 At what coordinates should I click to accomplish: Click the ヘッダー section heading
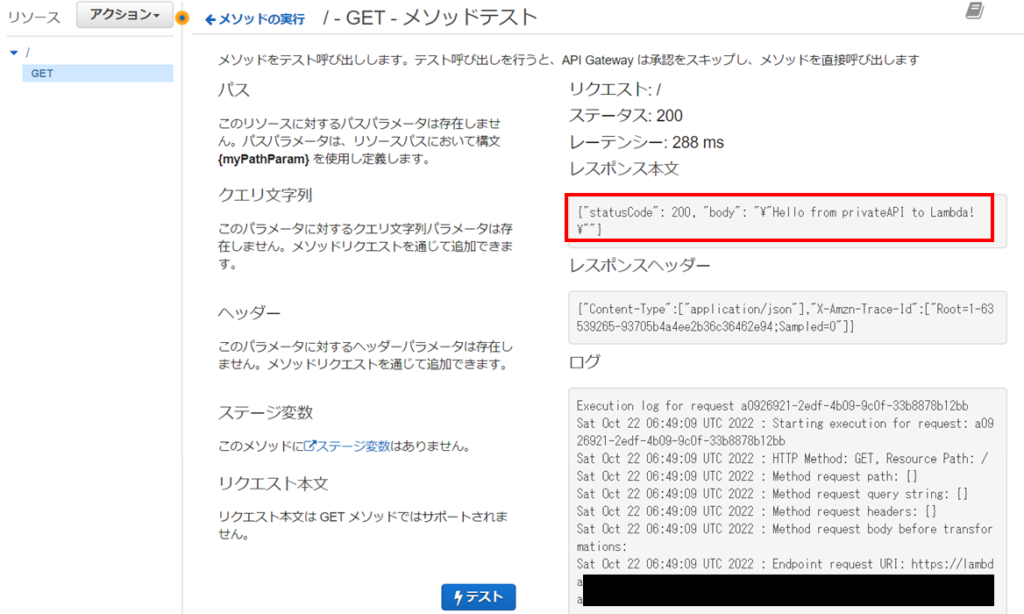point(249,313)
